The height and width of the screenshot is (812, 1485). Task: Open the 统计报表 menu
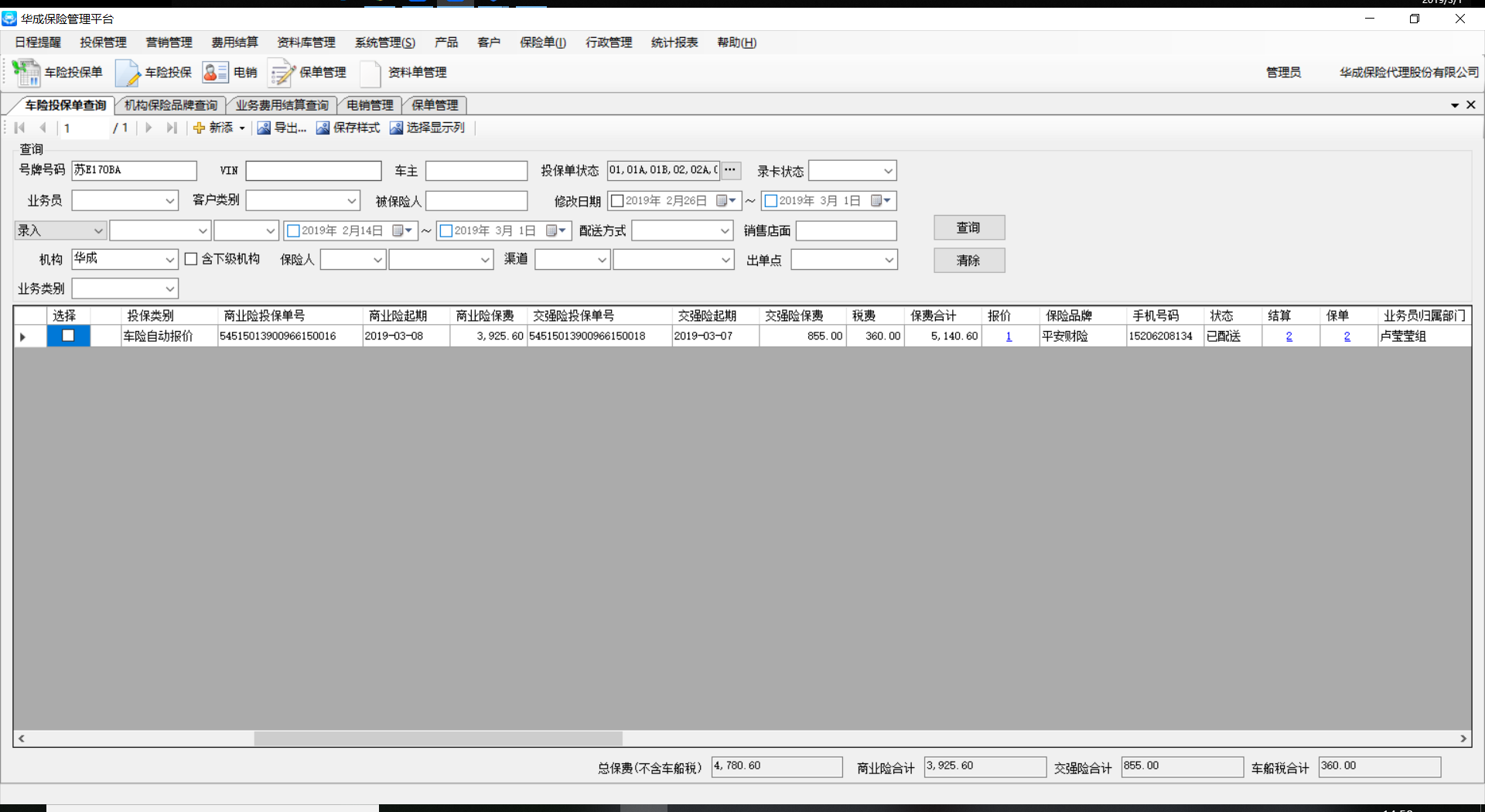click(674, 43)
